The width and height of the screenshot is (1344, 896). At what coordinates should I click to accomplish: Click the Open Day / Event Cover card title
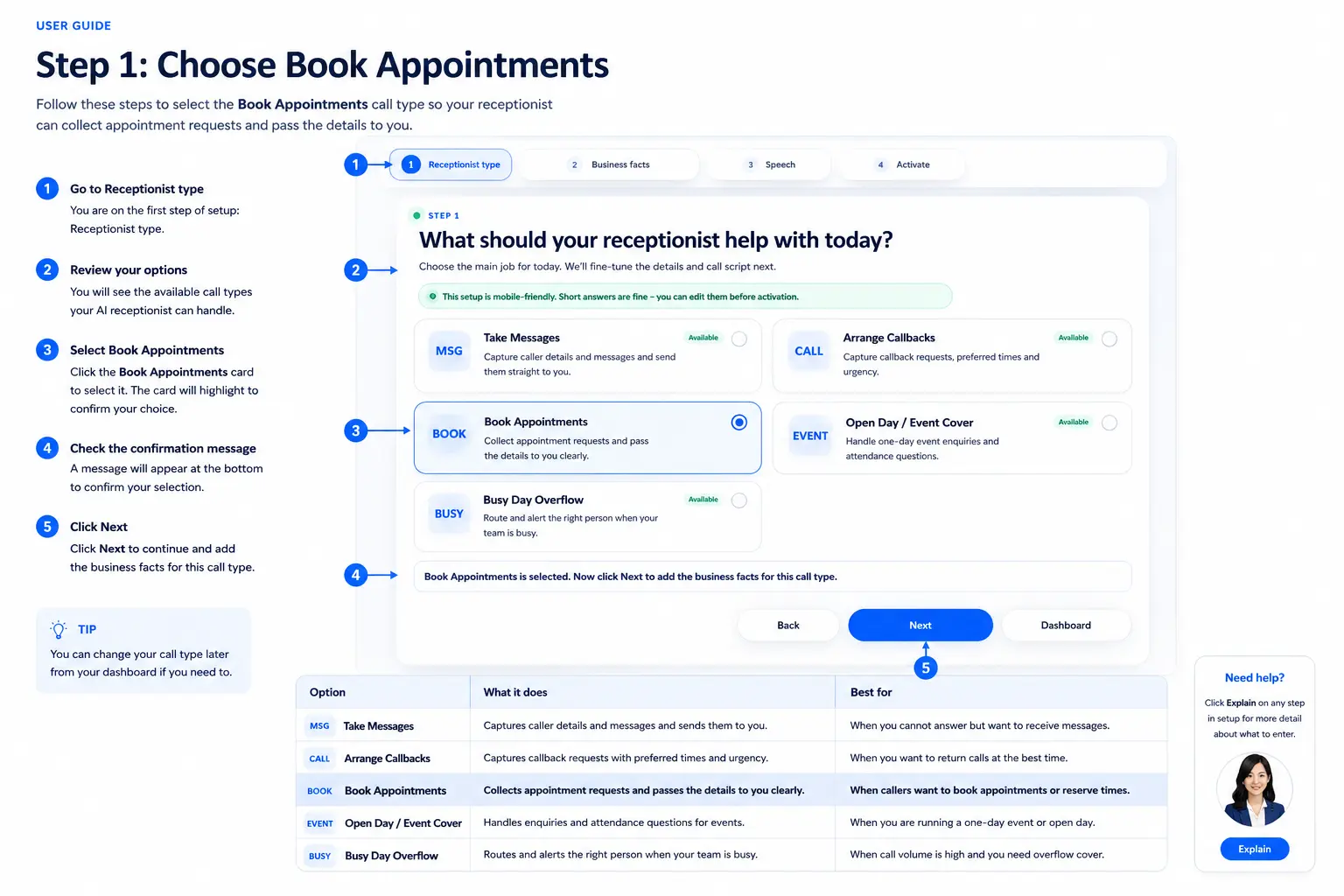pos(909,423)
